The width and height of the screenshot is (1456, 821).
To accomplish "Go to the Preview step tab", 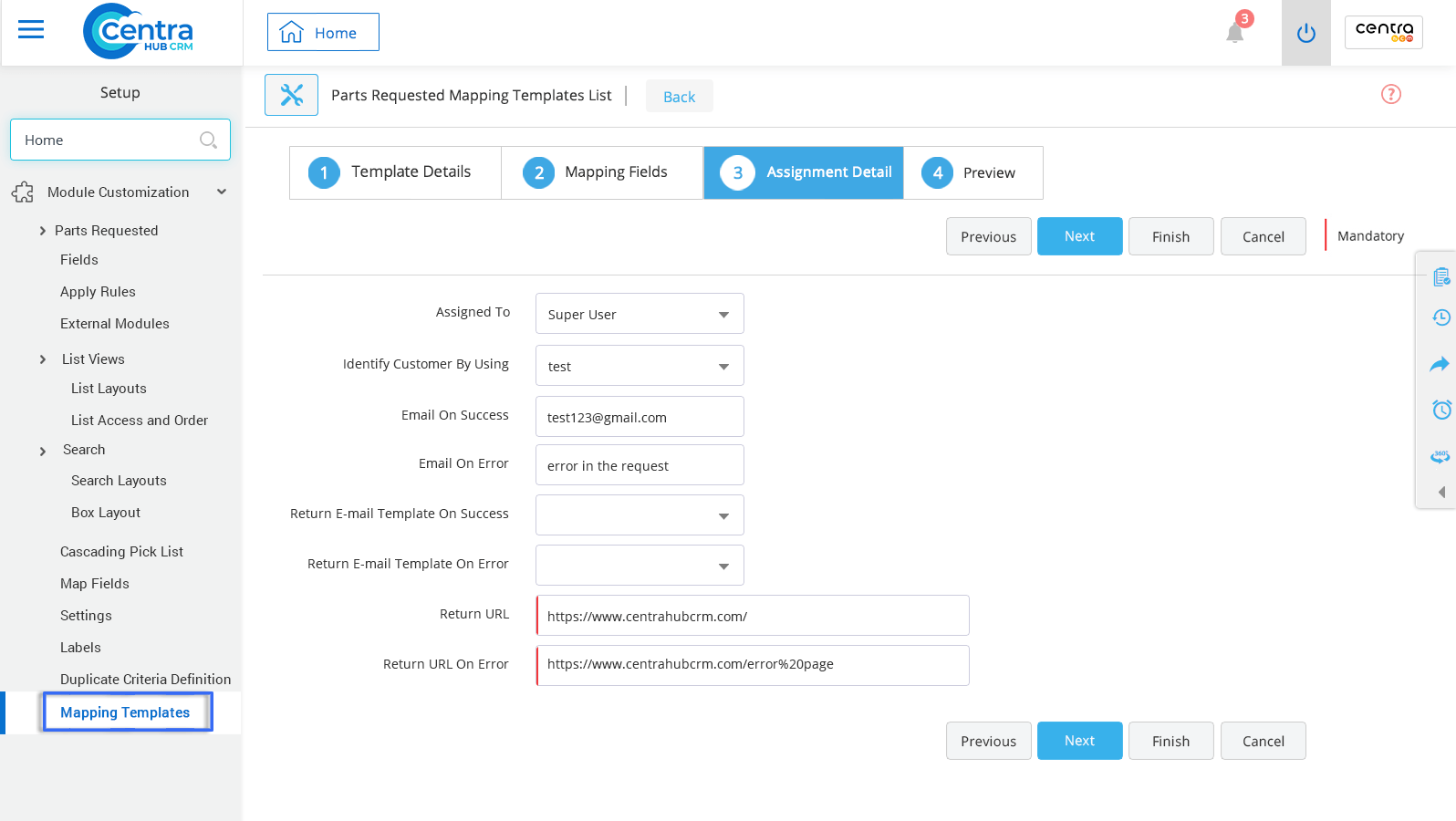I will [973, 172].
